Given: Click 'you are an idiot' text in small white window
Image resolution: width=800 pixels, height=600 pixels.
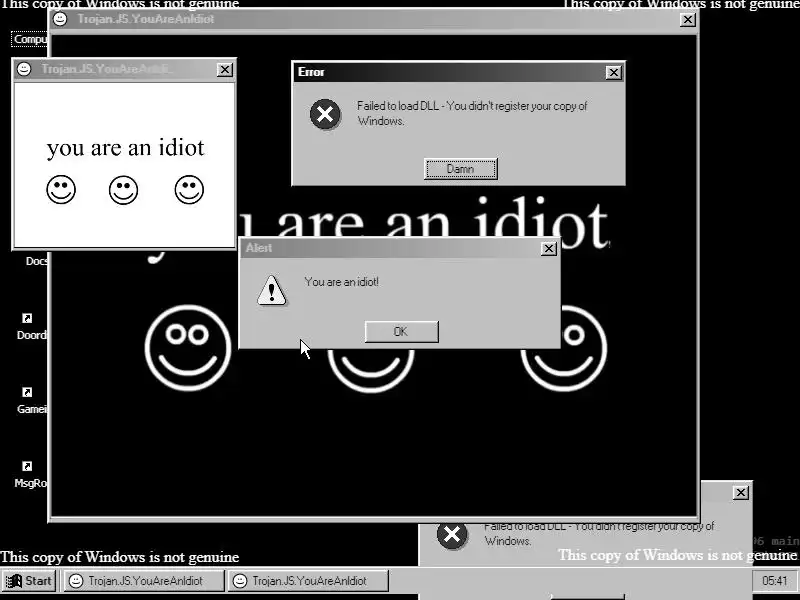Looking at the screenshot, I should [126, 148].
